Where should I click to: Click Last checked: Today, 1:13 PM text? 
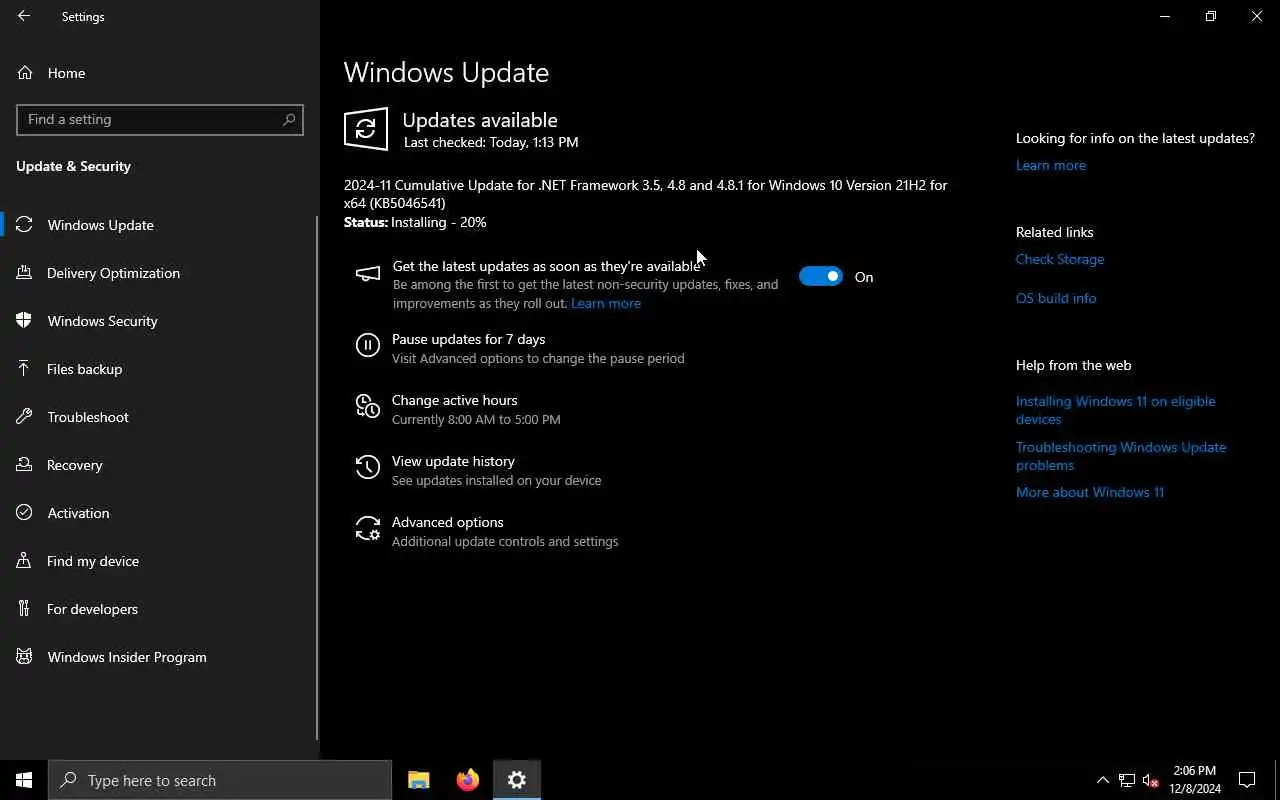coord(491,142)
